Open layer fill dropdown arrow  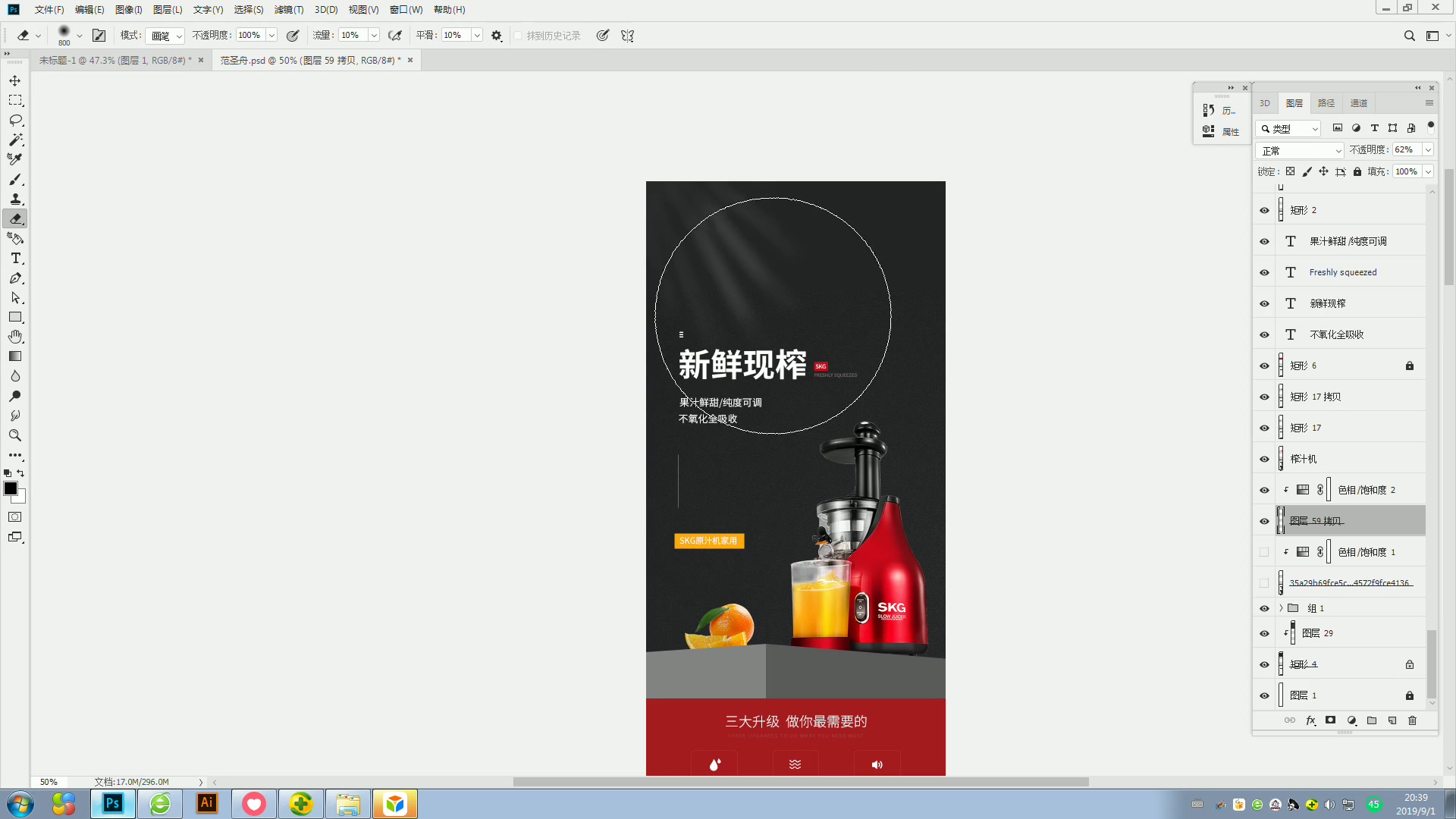[1428, 171]
